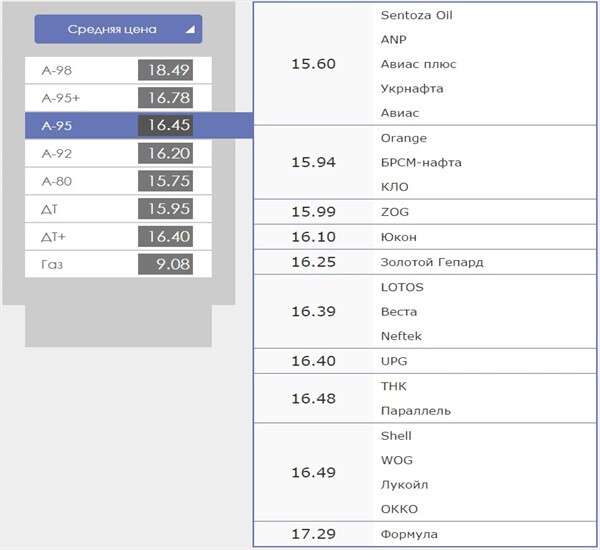Click the 15.75 price value
Screen dimensions: 600x550
tap(165, 181)
